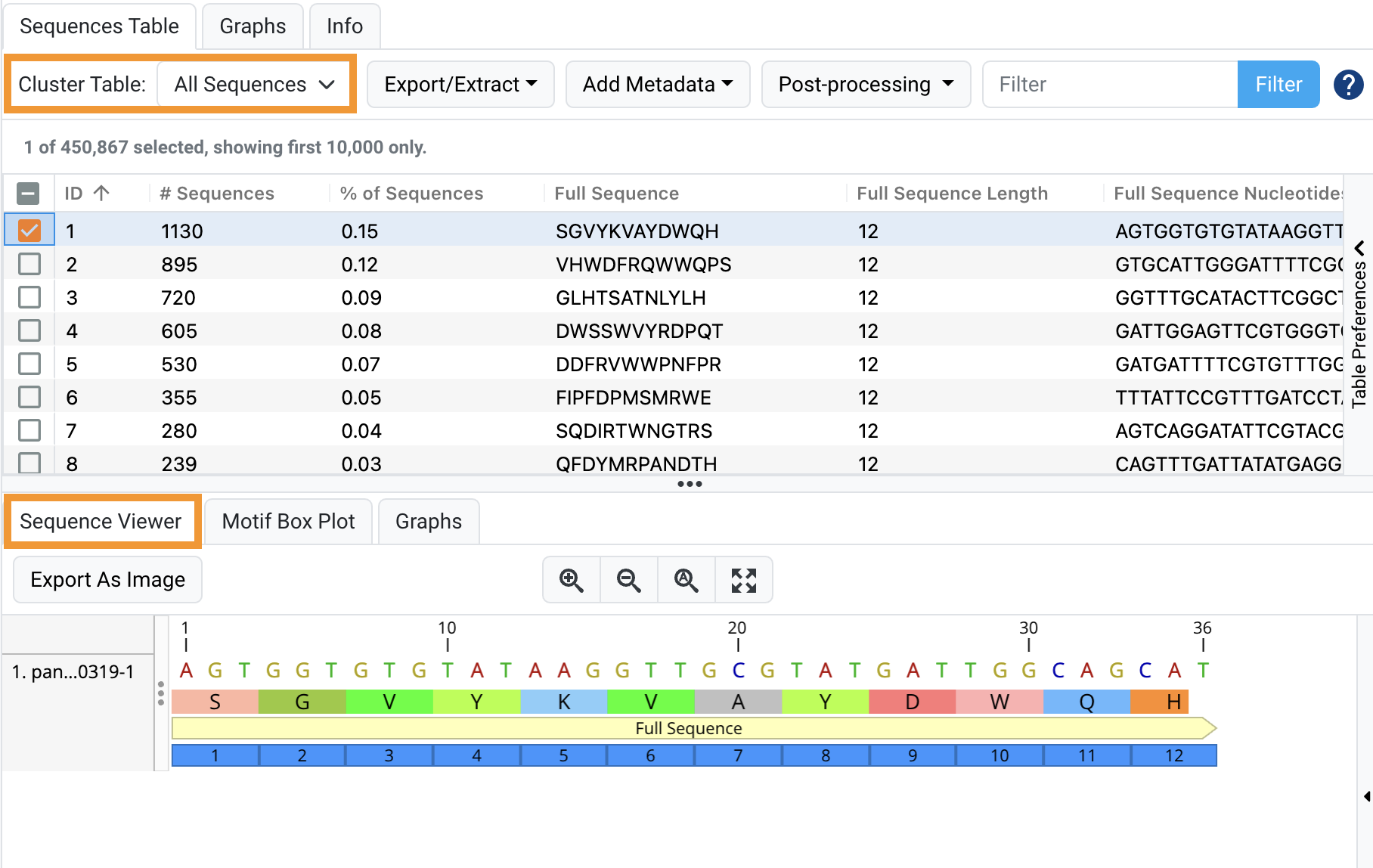
Task: Zoom in on the sequence viewer
Action: pyautogui.click(x=572, y=581)
